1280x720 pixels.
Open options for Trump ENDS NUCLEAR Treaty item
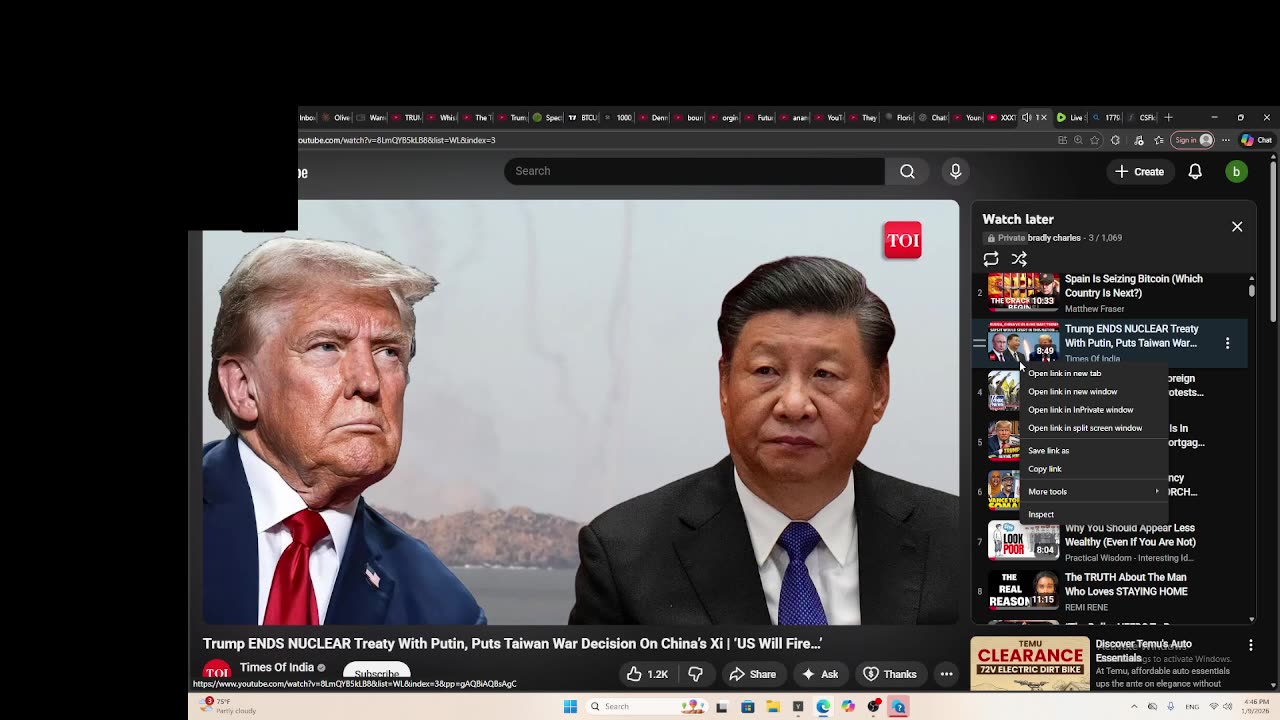click(x=1228, y=343)
